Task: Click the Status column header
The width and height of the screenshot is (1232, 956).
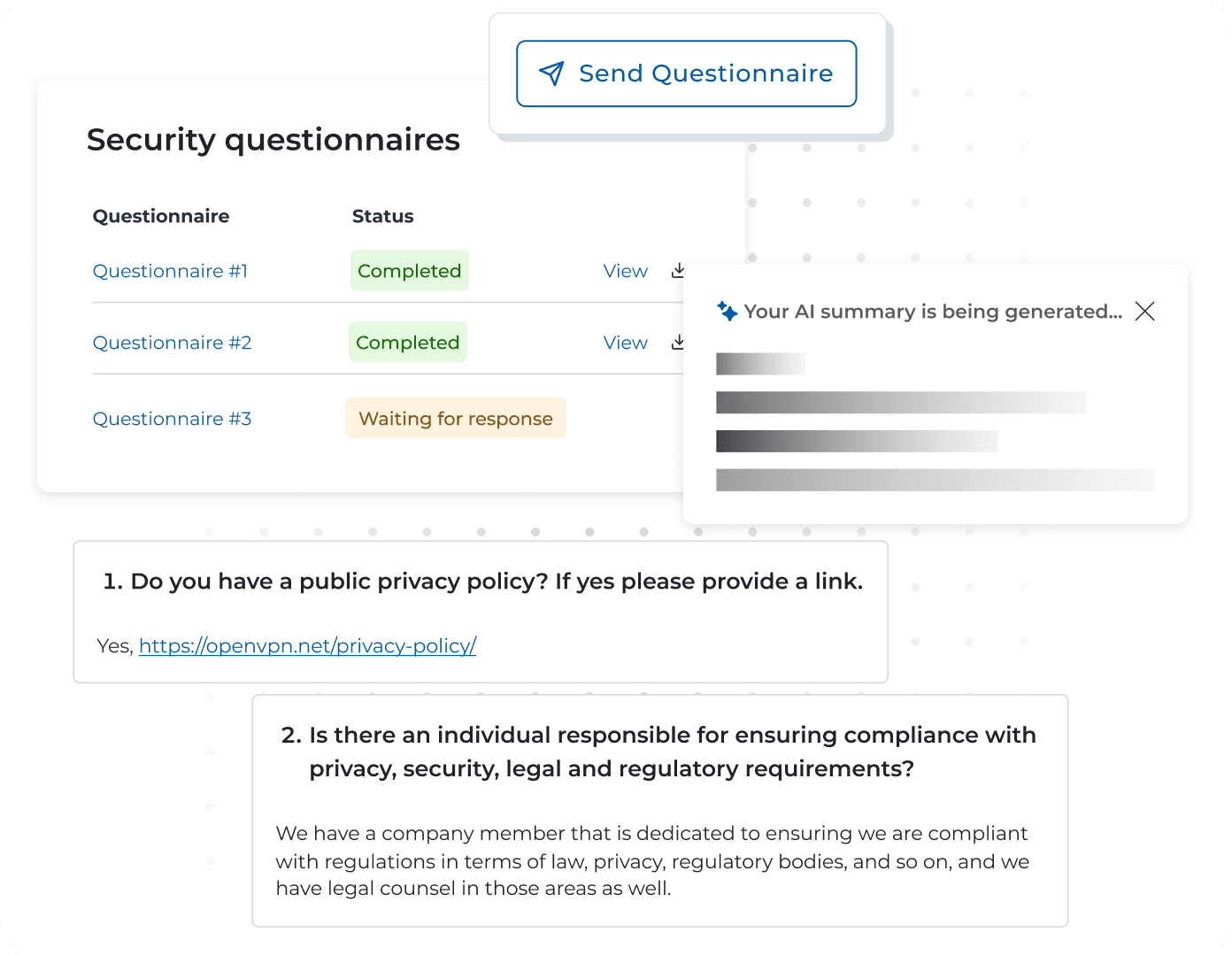Action: tap(382, 216)
